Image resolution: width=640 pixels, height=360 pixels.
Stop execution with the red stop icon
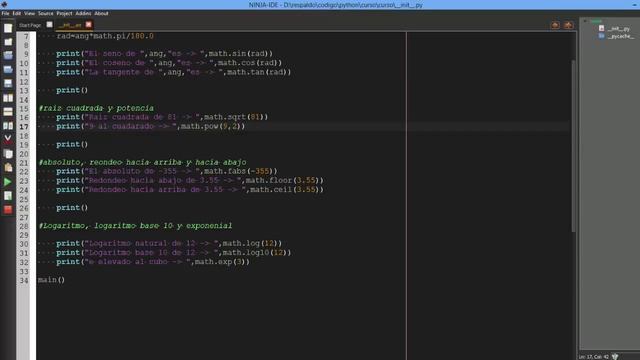click(8, 210)
